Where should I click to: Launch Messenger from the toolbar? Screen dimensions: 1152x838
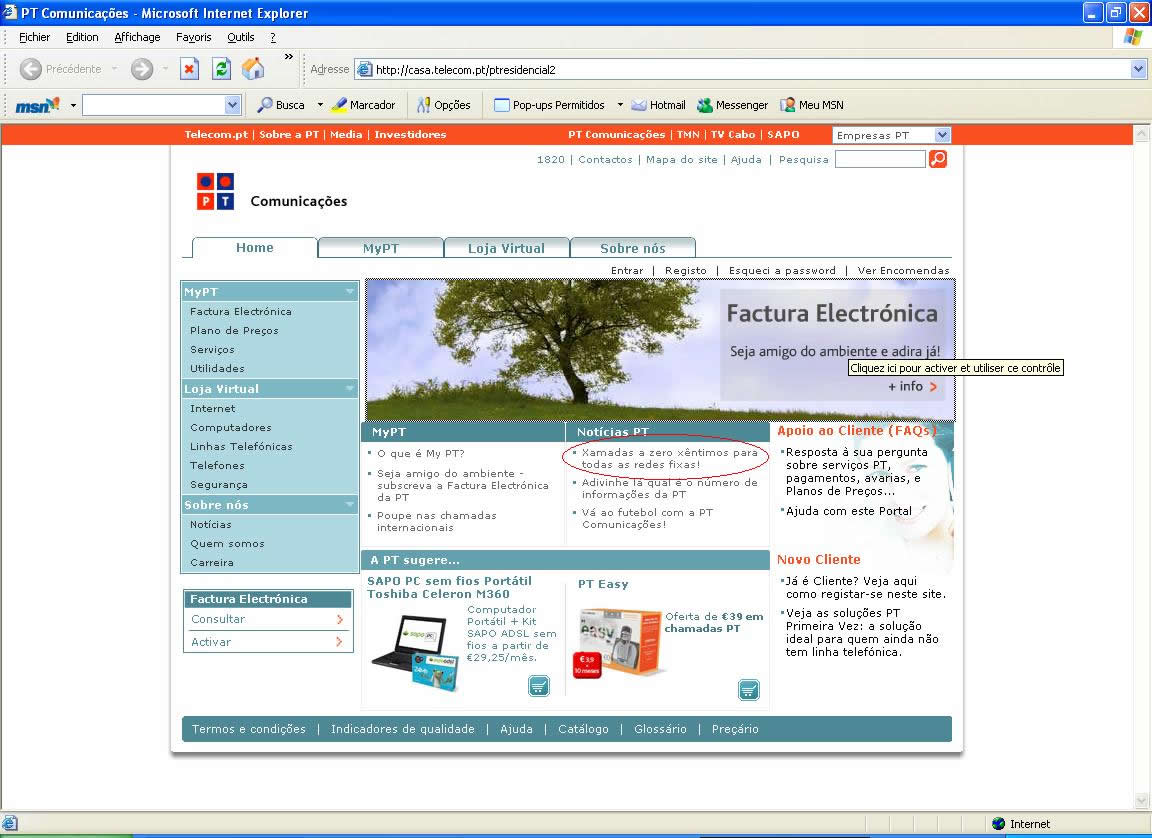pos(732,105)
